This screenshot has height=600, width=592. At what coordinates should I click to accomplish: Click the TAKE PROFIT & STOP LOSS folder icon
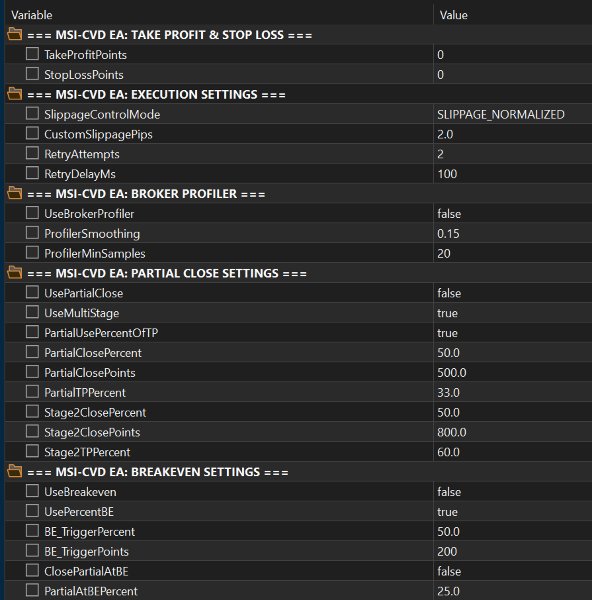coord(15,34)
